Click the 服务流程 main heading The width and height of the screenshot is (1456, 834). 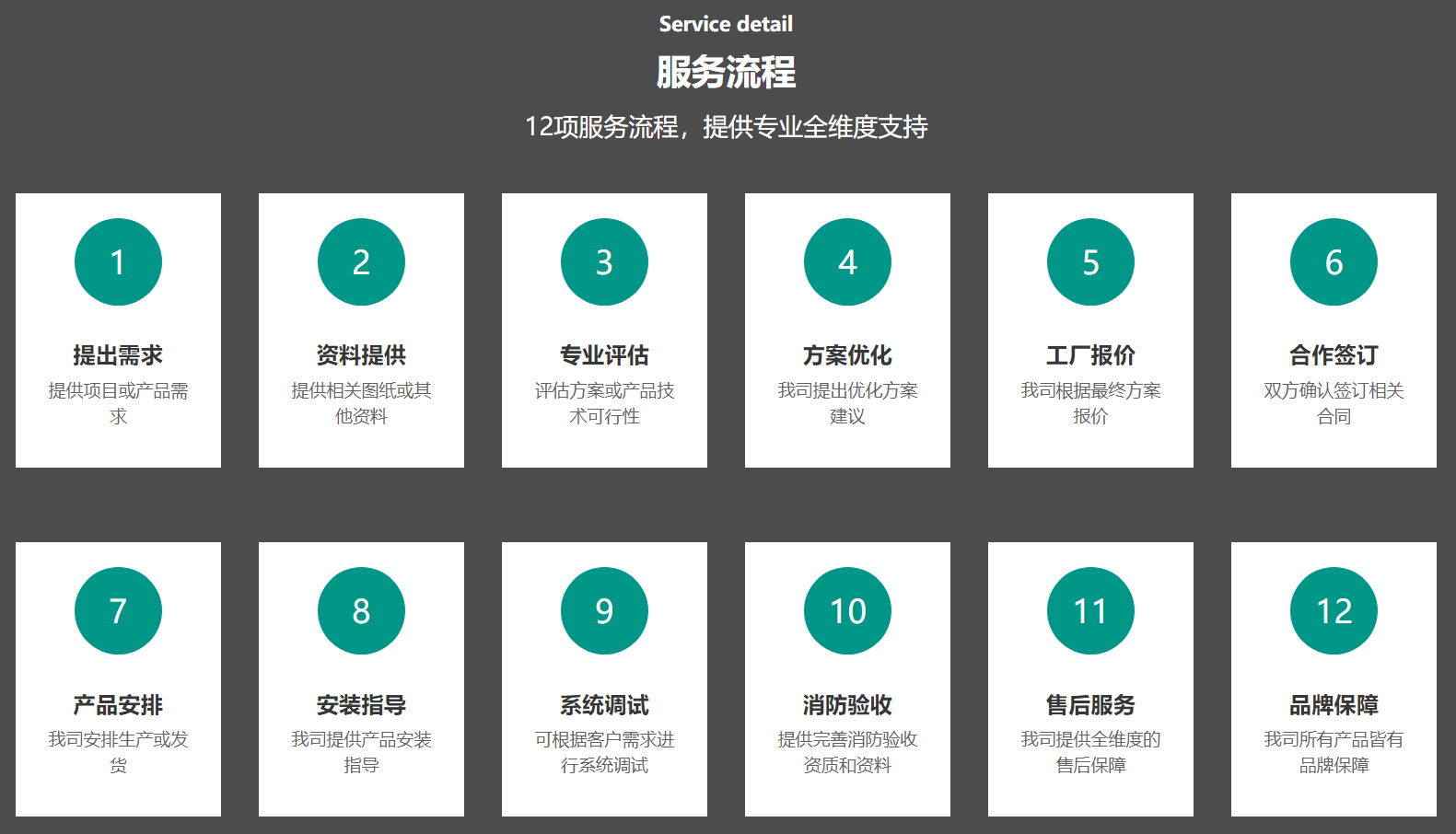[726, 73]
